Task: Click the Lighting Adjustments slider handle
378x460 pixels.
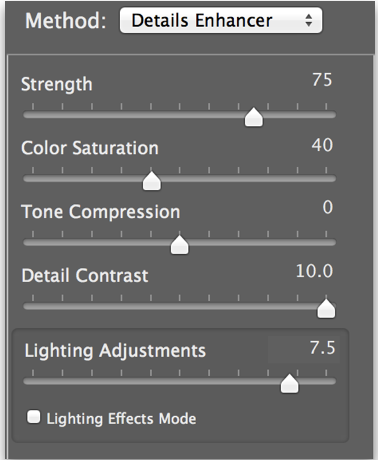Action: (x=289, y=383)
